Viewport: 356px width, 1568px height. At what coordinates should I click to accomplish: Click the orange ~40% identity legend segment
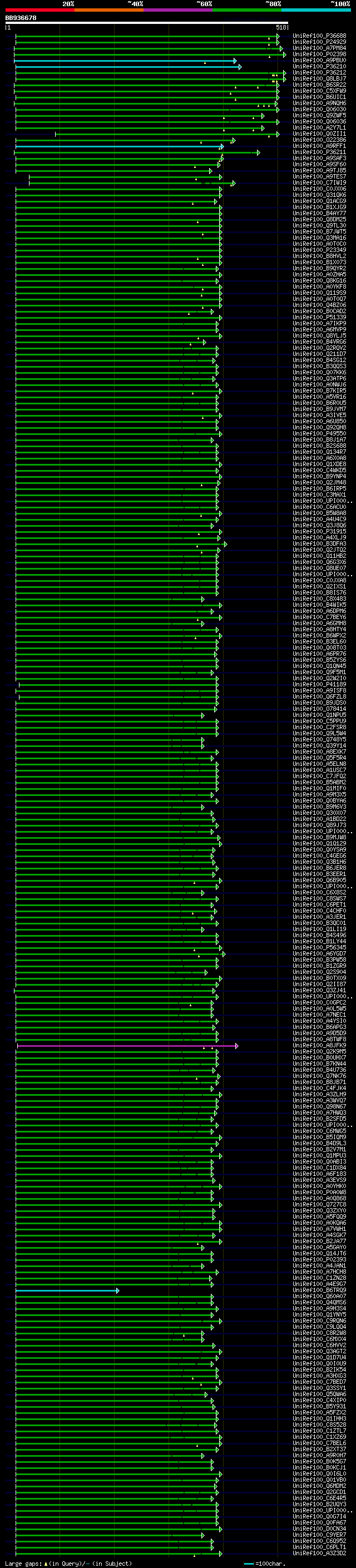click(109, 10)
